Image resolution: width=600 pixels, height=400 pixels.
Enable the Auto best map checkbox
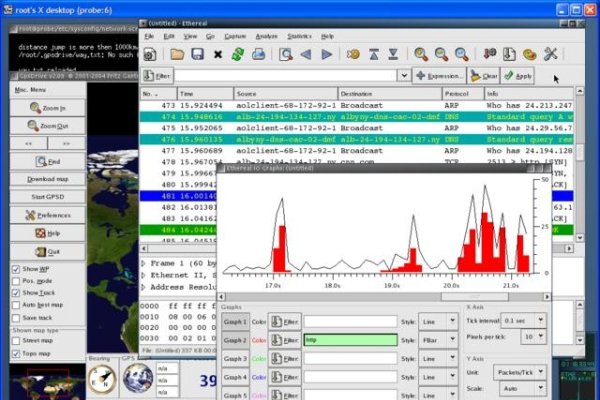(15, 303)
